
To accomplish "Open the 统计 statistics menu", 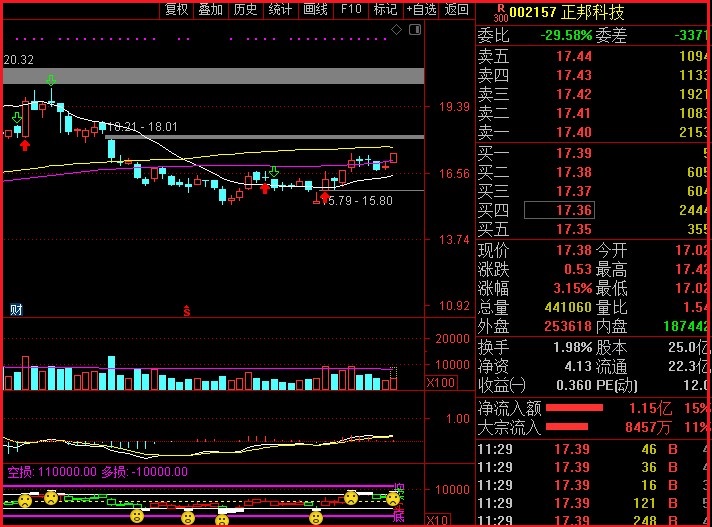I will point(281,10).
